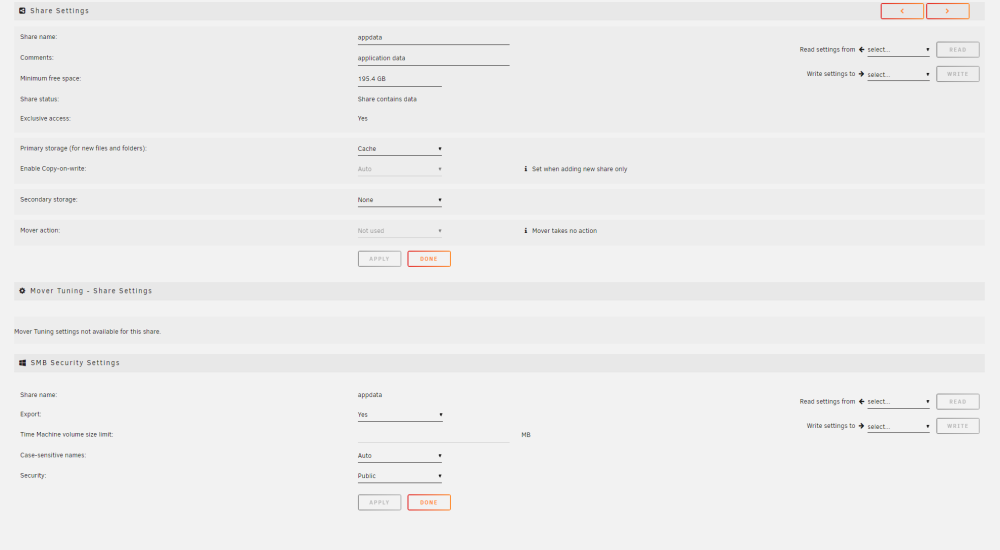Open Write settings to dropdown in SMB section
The height and width of the screenshot is (550, 1000).
pos(898,427)
